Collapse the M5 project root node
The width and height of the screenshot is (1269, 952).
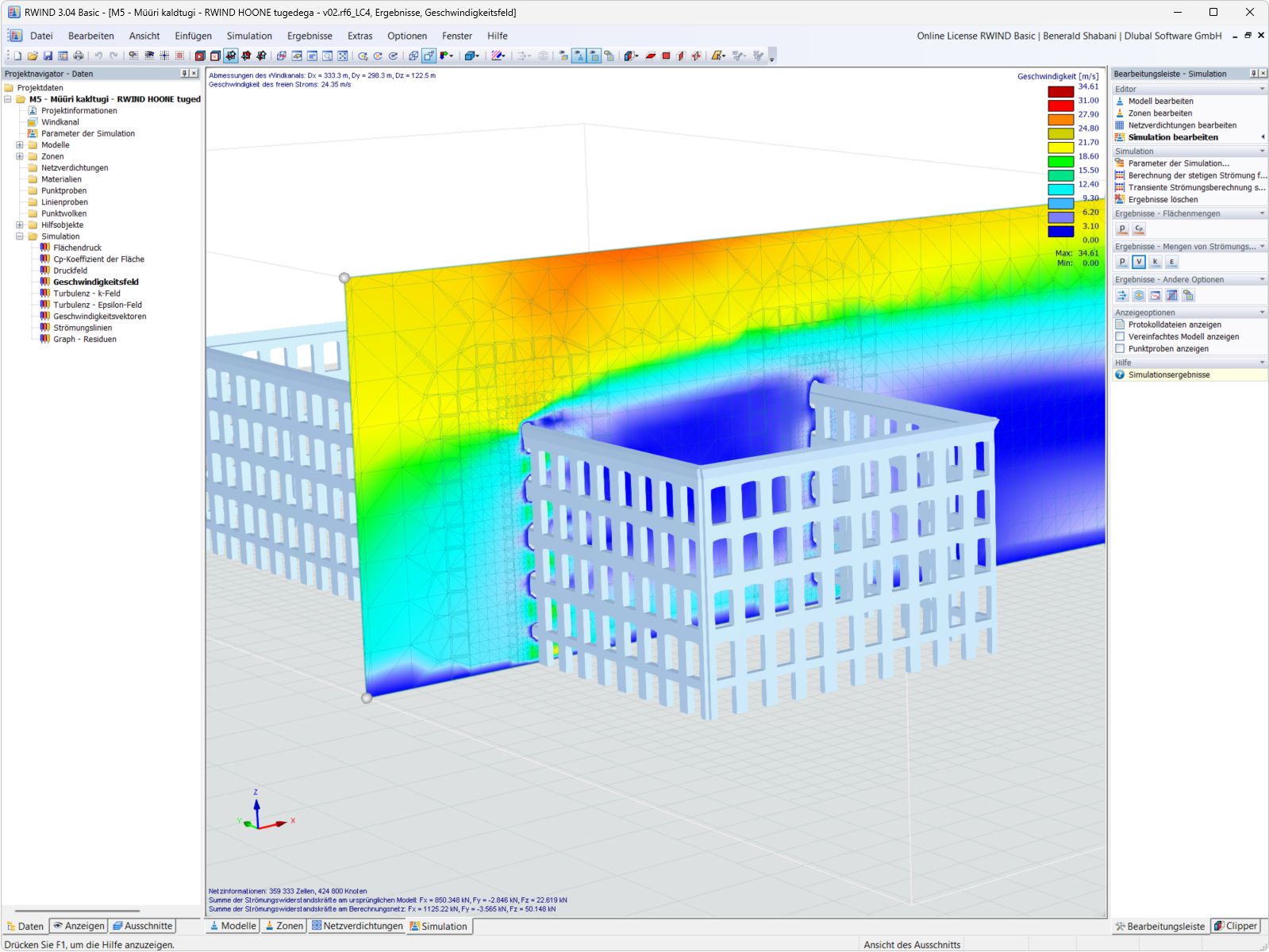pos(8,99)
